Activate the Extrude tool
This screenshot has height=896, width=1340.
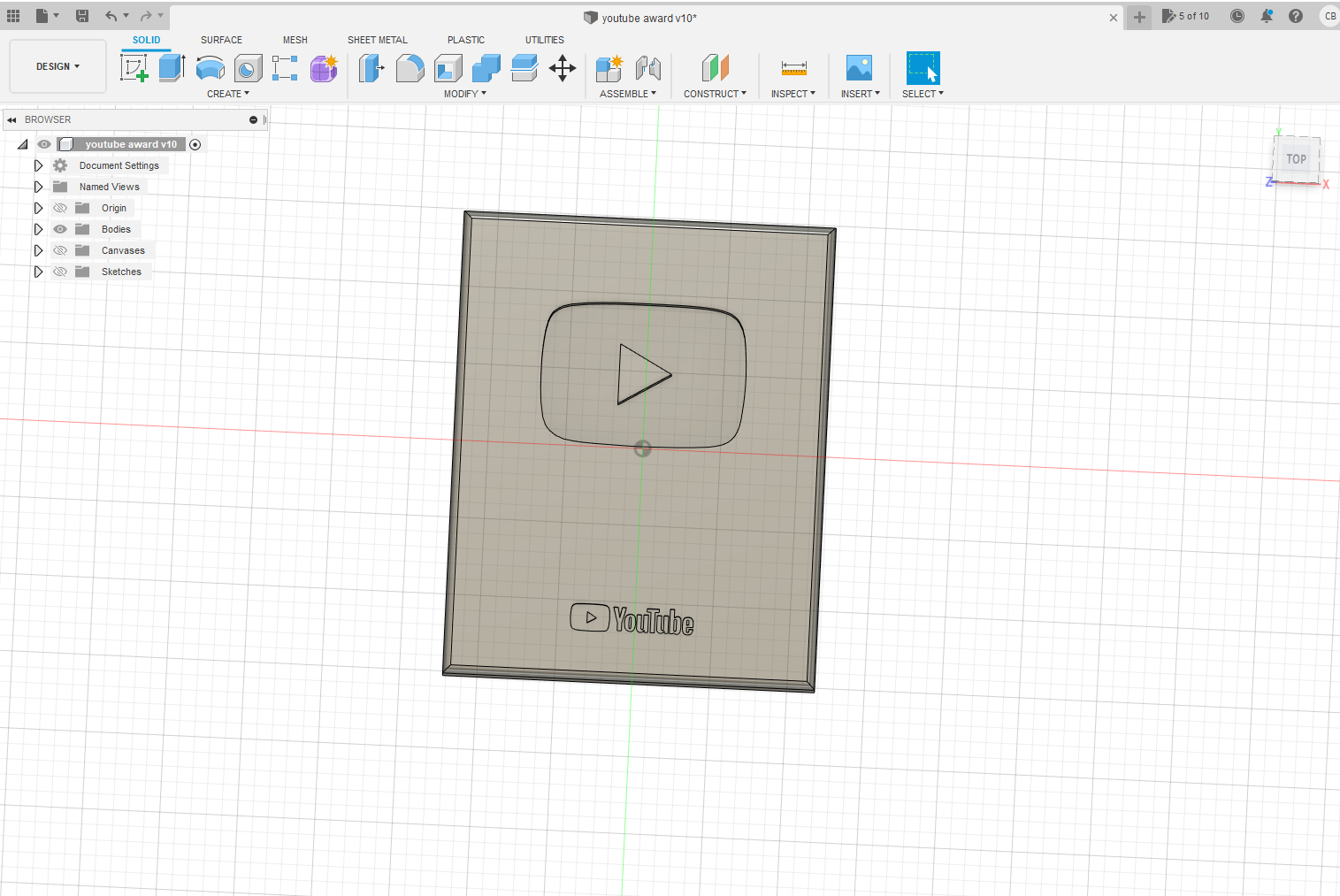coord(171,66)
